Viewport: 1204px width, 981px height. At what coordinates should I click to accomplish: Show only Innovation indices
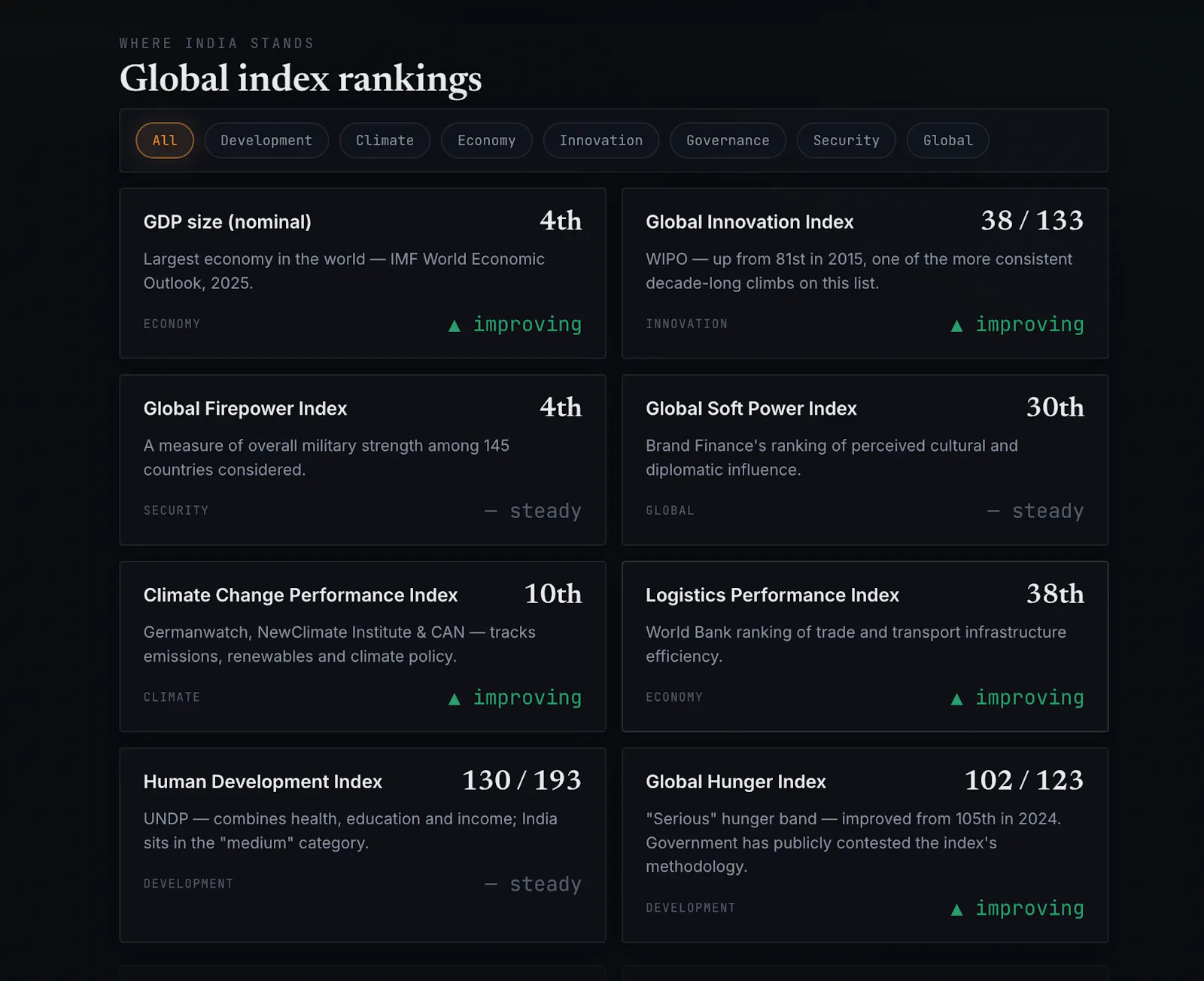(601, 141)
